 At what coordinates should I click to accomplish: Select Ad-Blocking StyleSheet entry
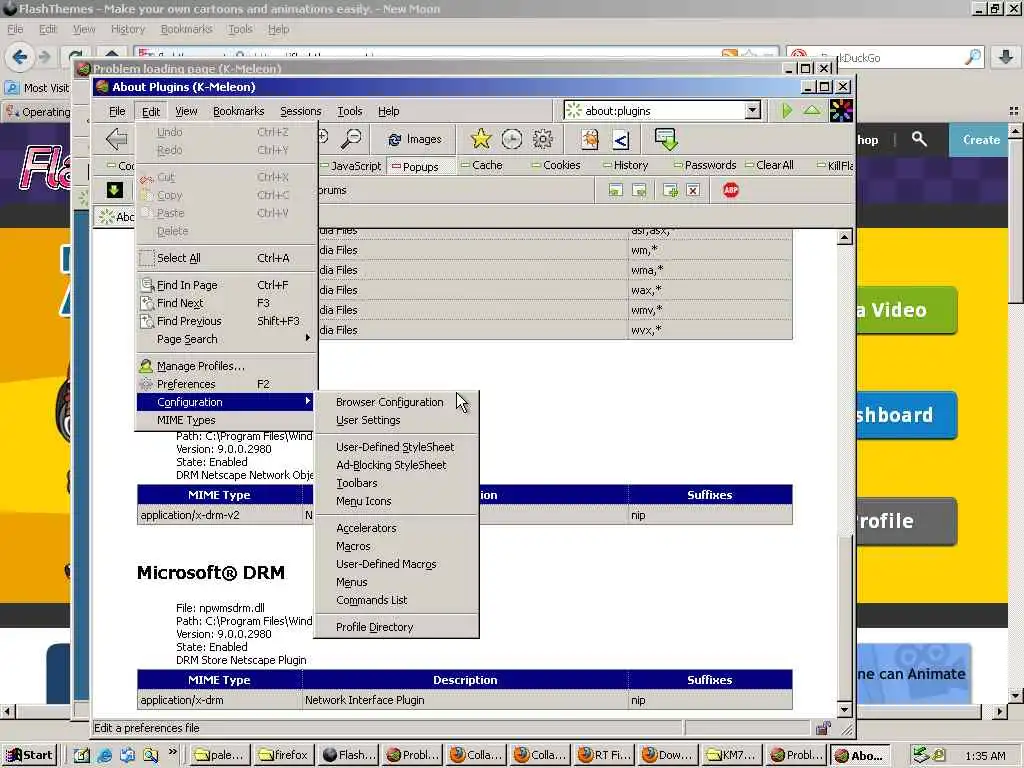[391, 465]
